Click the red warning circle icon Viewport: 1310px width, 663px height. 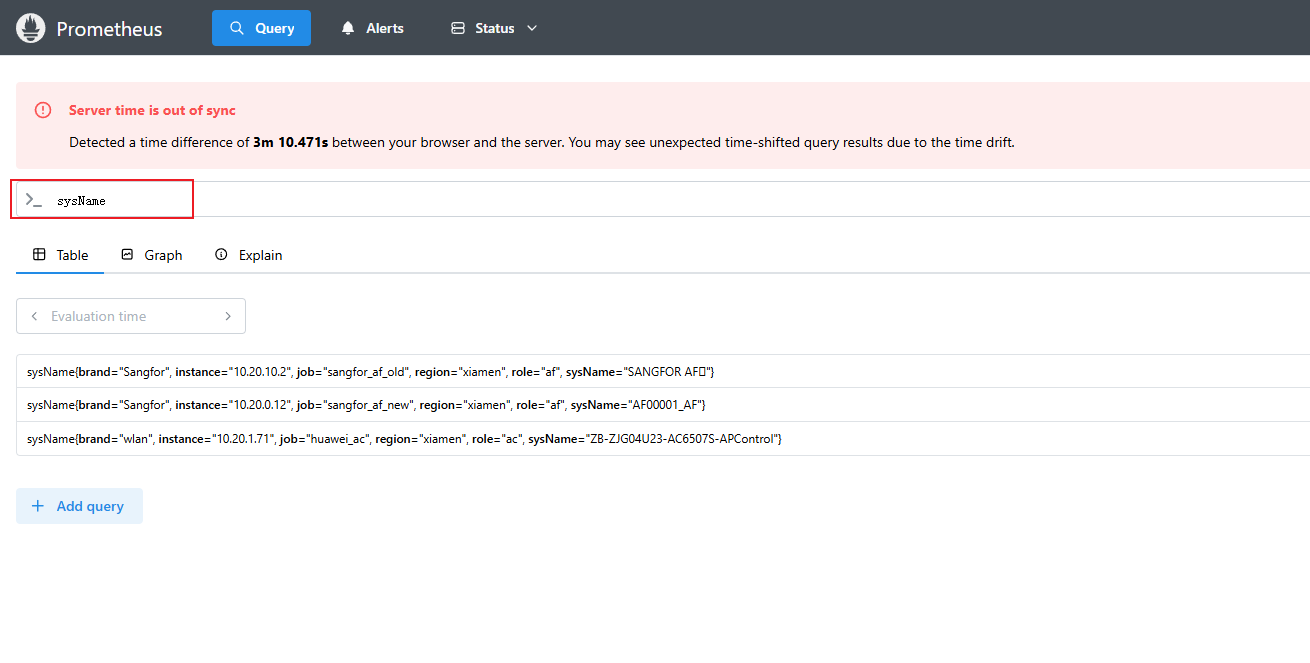tap(43, 110)
